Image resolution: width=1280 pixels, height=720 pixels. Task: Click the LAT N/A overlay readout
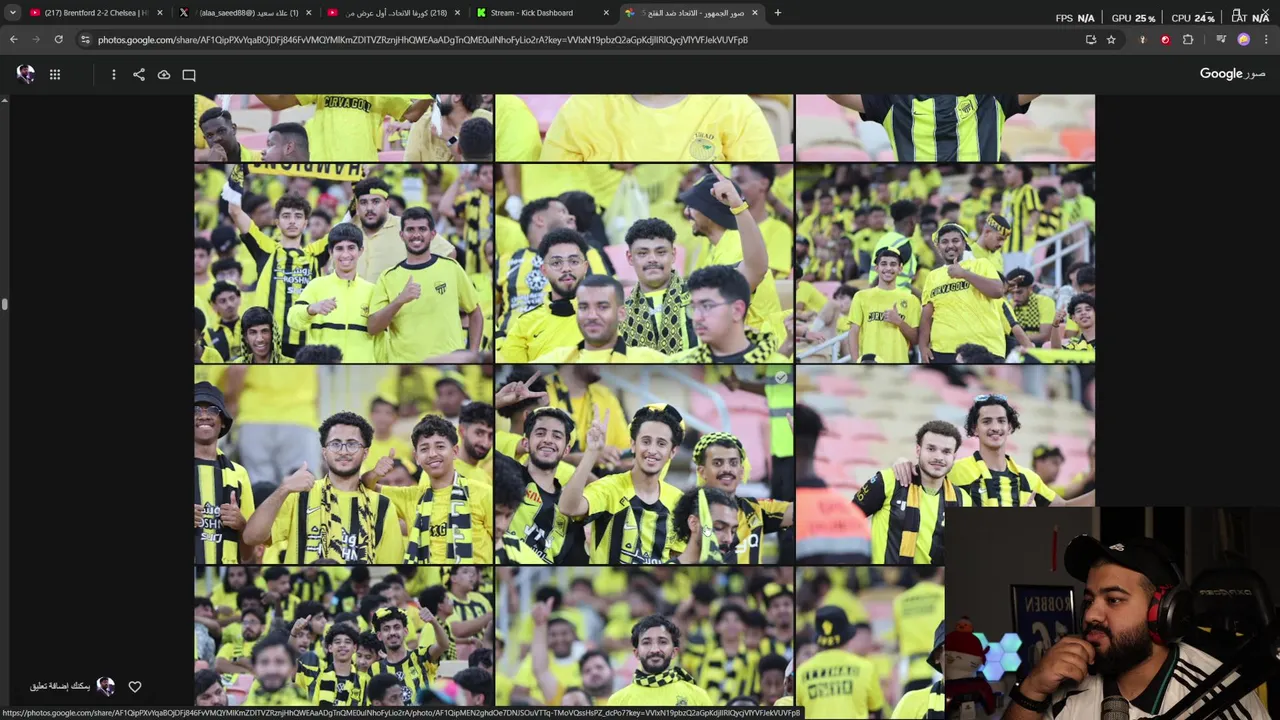click(1251, 17)
